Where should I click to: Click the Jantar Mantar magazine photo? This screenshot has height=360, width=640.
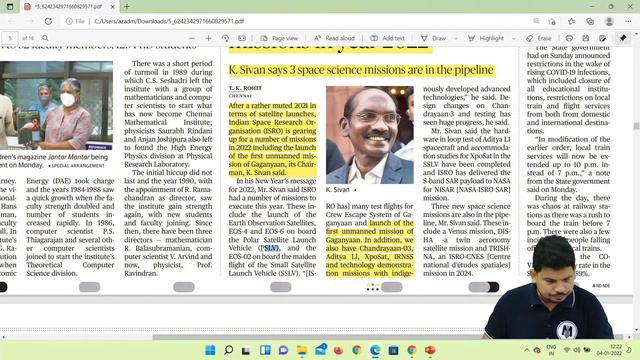pos(56,105)
